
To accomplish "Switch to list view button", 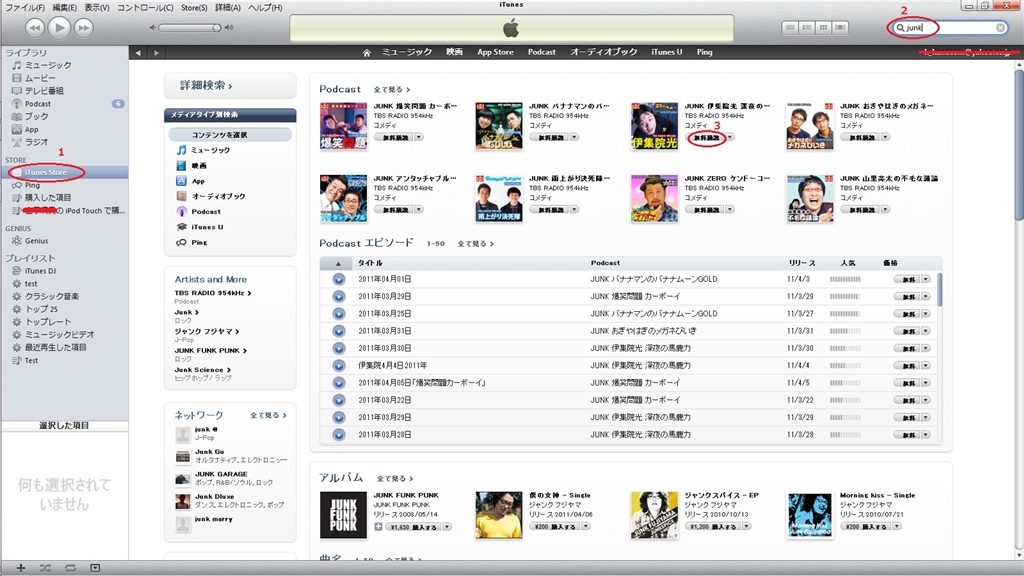I will click(x=790, y=27).
